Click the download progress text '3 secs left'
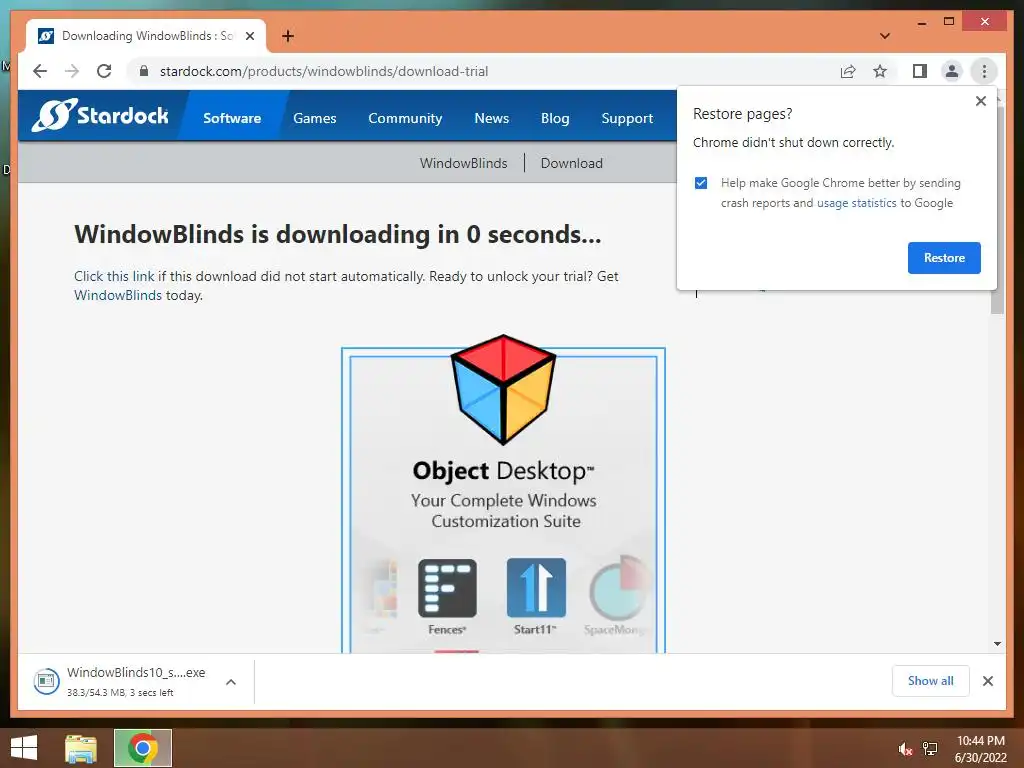 152,693
